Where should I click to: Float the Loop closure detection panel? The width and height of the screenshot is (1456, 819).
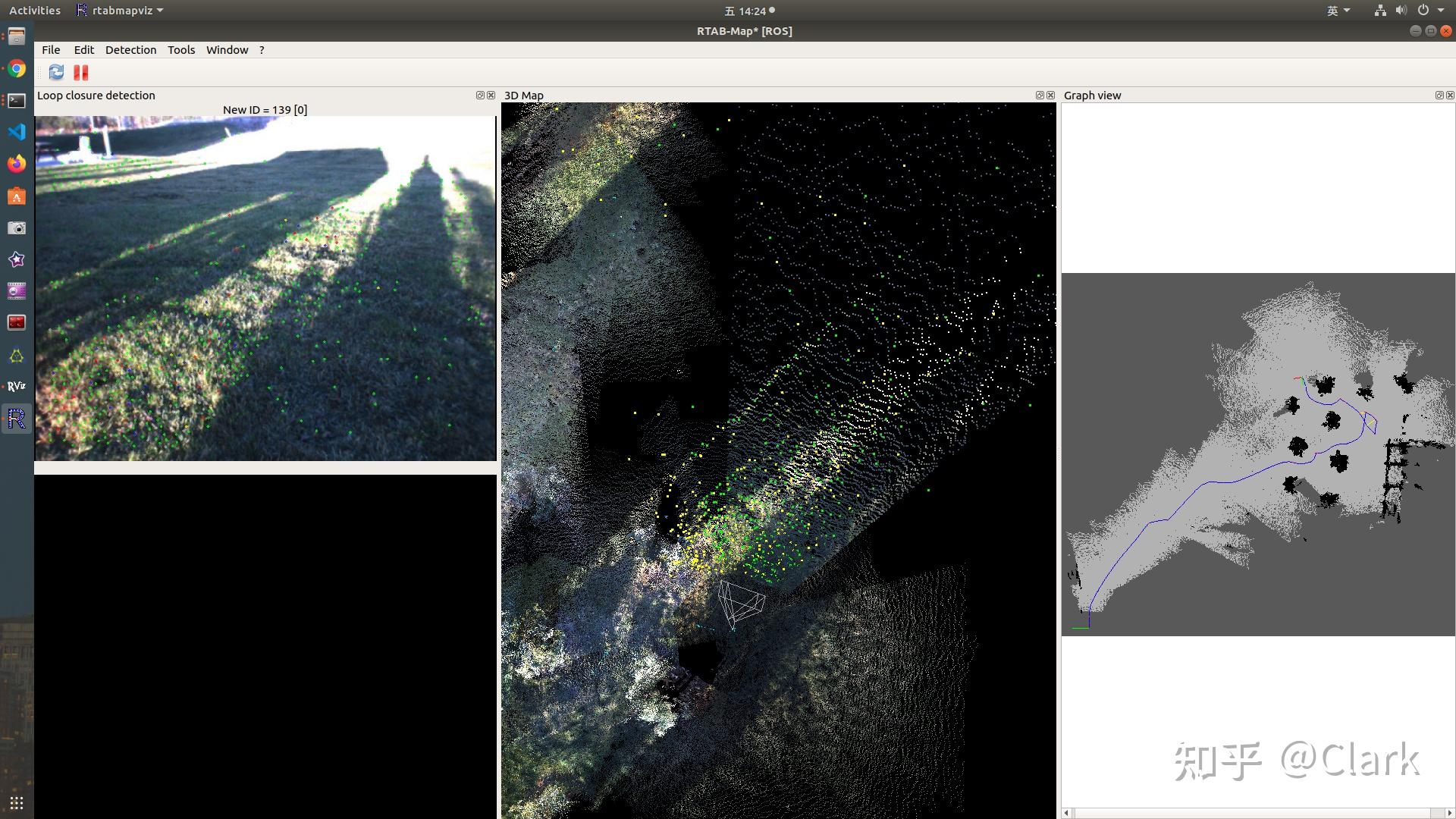[x=480, y=96]
